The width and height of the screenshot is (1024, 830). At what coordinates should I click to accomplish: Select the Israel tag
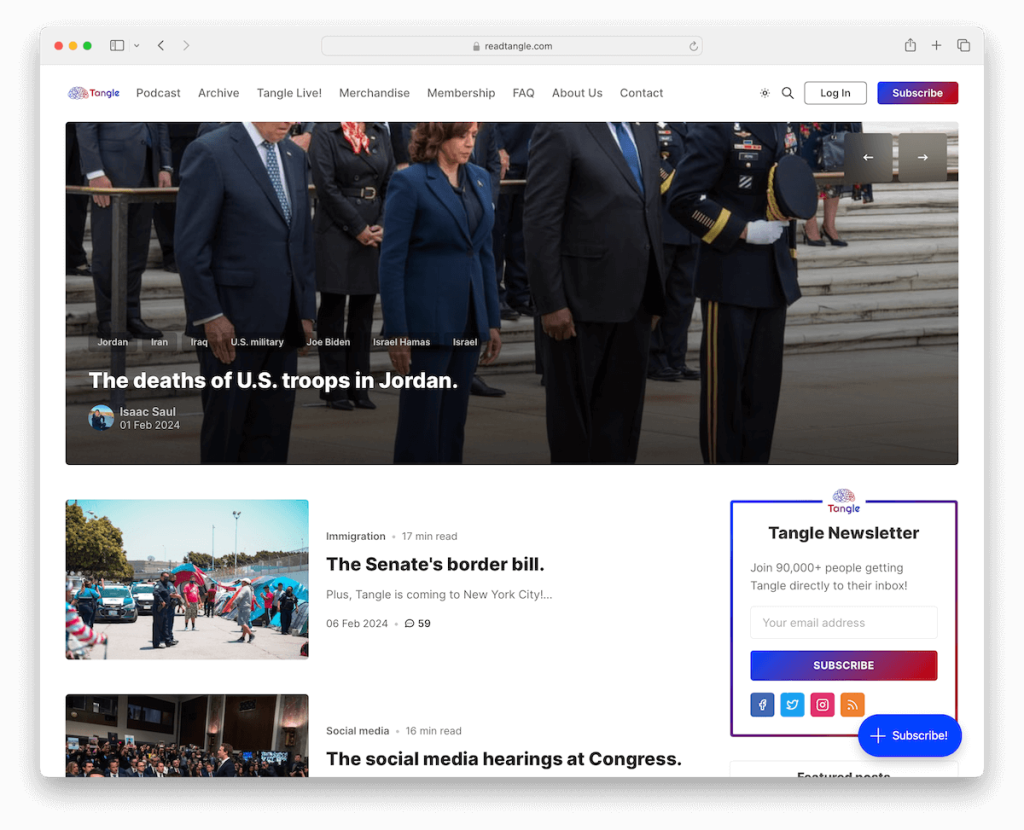pos(465,342)
